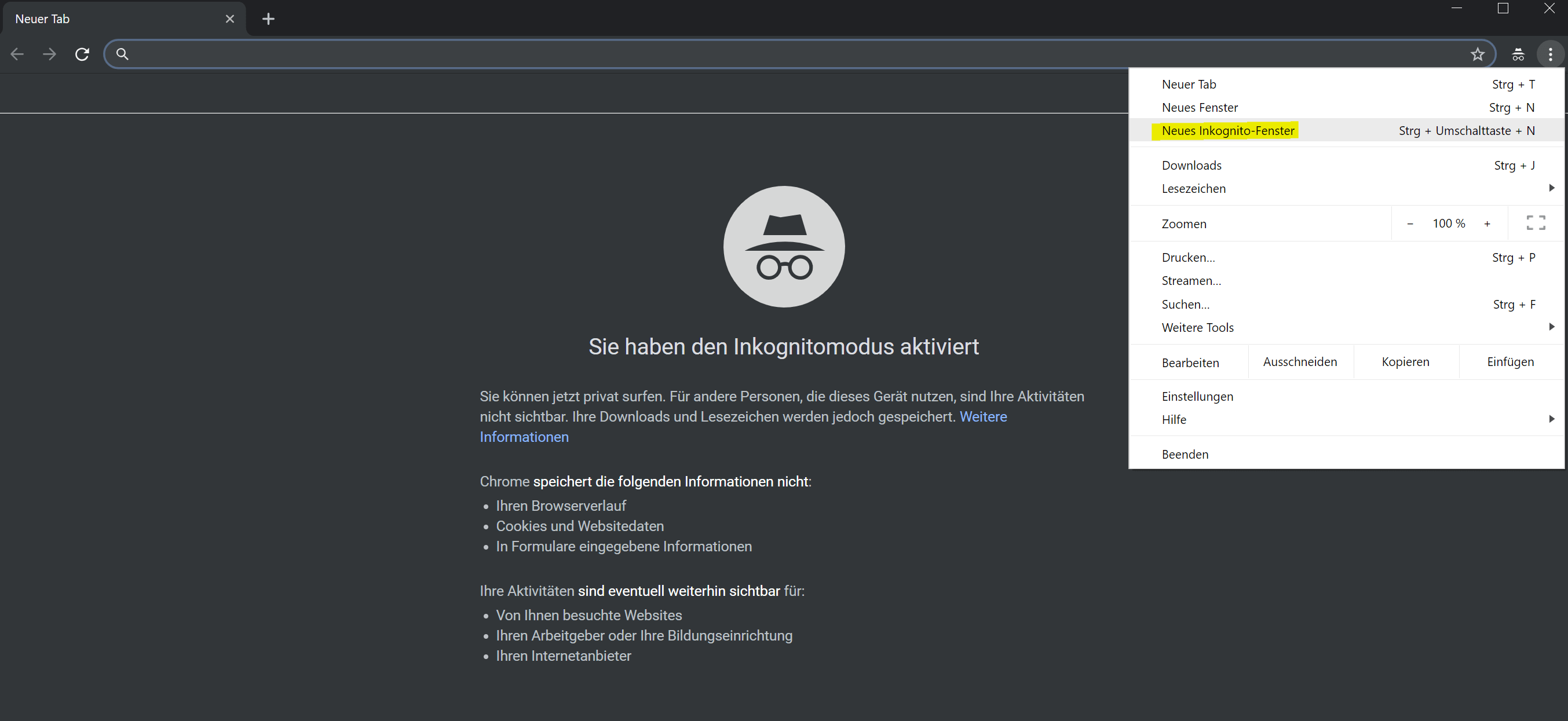Click the Zoomen label in menu

1184,224
